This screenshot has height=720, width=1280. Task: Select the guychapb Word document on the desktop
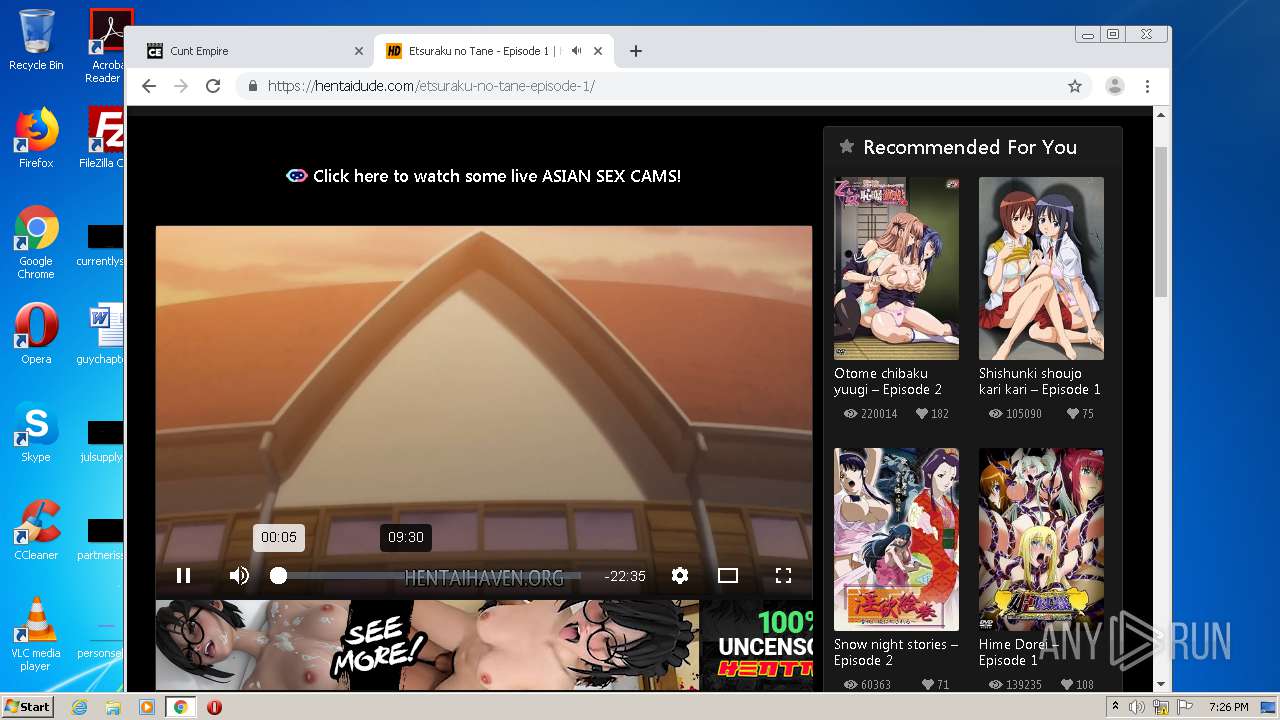[x=103, y=333]
